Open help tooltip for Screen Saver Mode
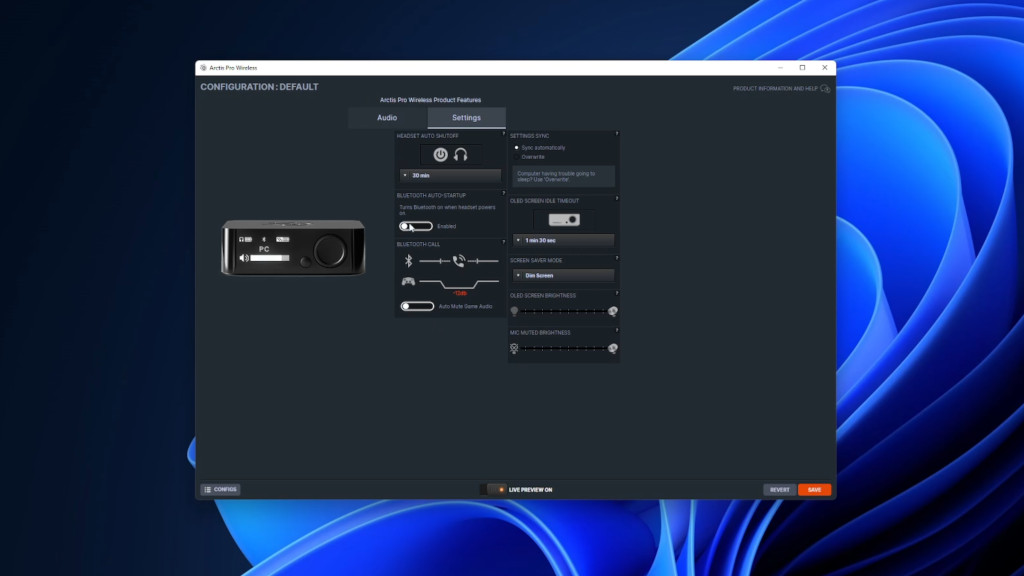Viewport: 1024px width, 576px height. pyautogui.click(x=616, y=258)
